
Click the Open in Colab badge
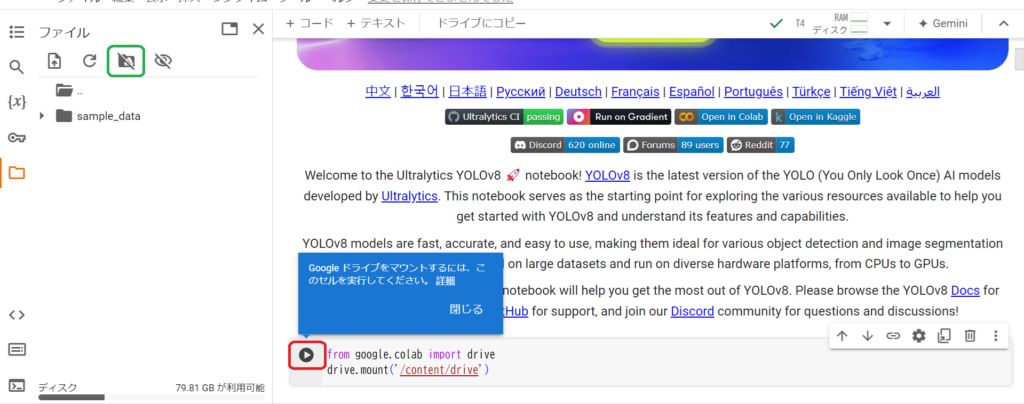tap(721, 117)
